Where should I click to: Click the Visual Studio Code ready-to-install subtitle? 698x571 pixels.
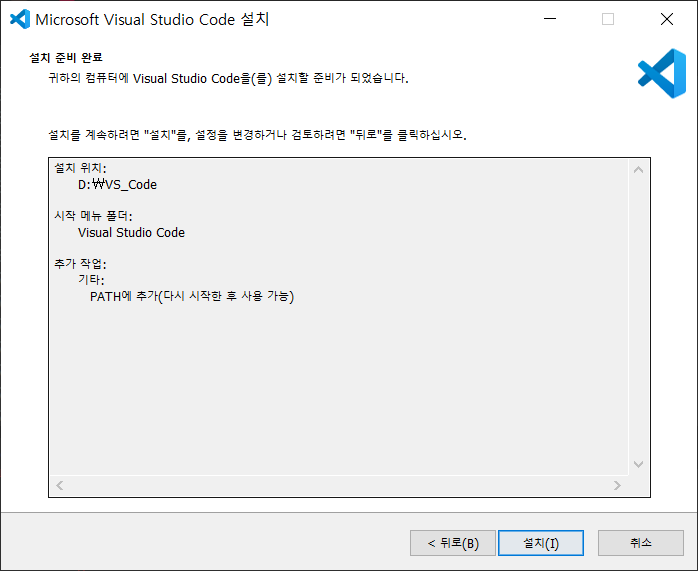228,78
